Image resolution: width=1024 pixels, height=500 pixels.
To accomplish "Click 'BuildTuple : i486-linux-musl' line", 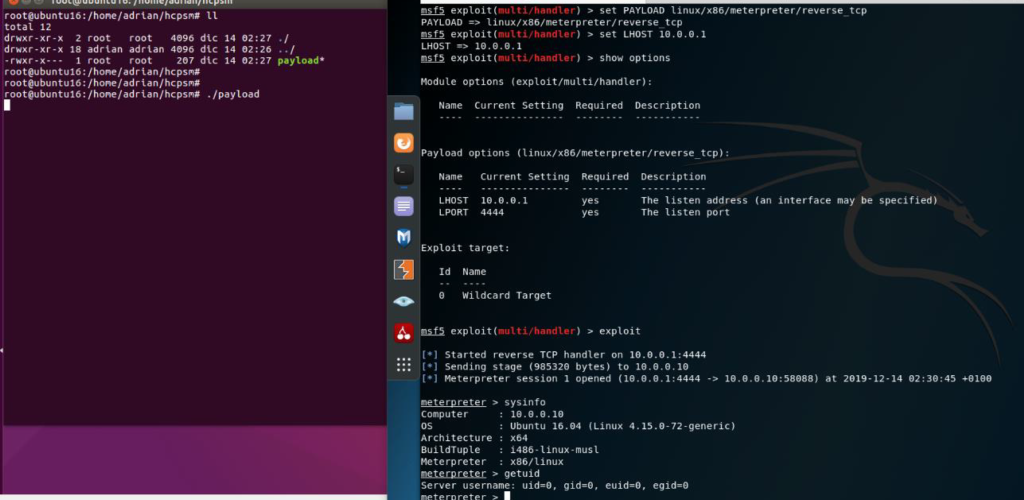I will click(510, 450).
